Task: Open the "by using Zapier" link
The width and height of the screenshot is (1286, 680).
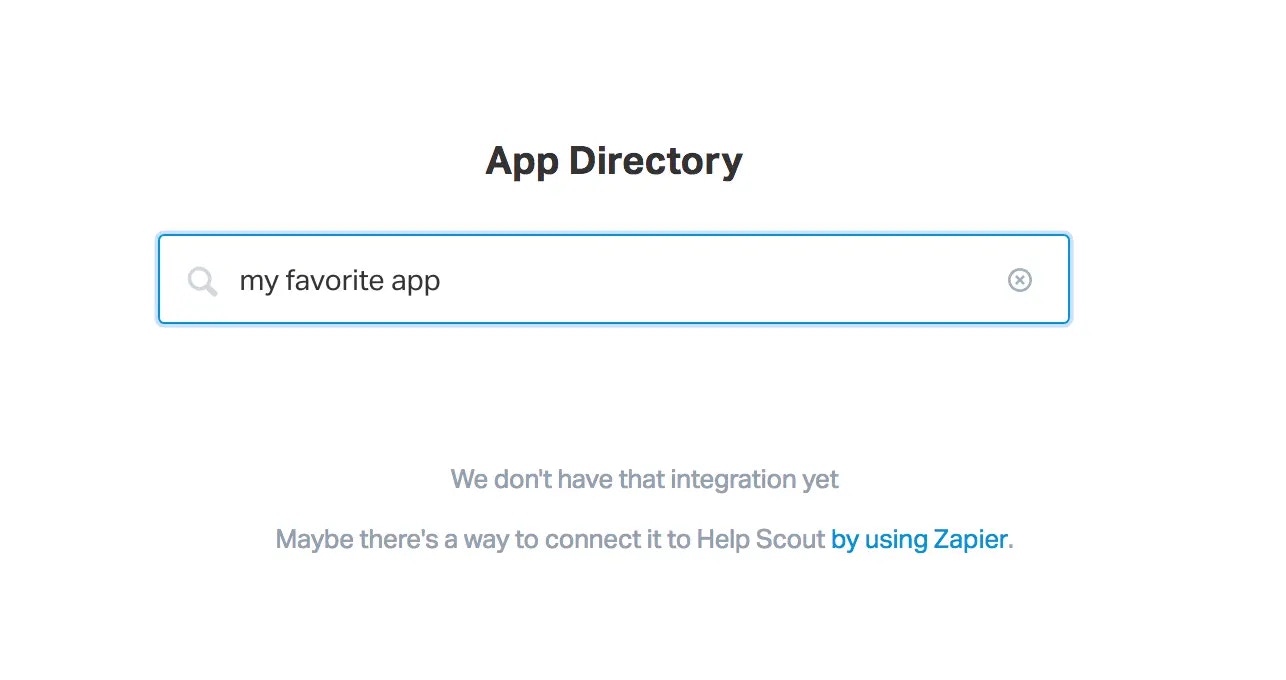Action: click(919, 540)
